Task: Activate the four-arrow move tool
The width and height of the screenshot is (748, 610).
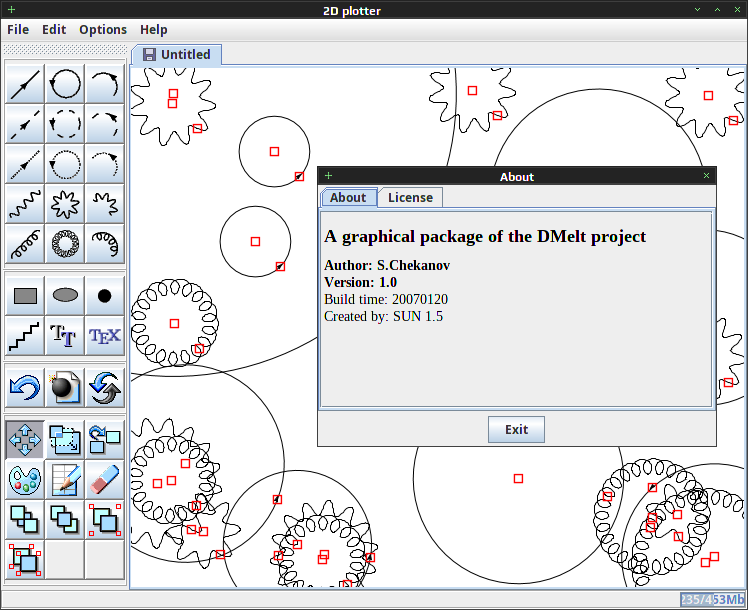Action: [25, 440]
